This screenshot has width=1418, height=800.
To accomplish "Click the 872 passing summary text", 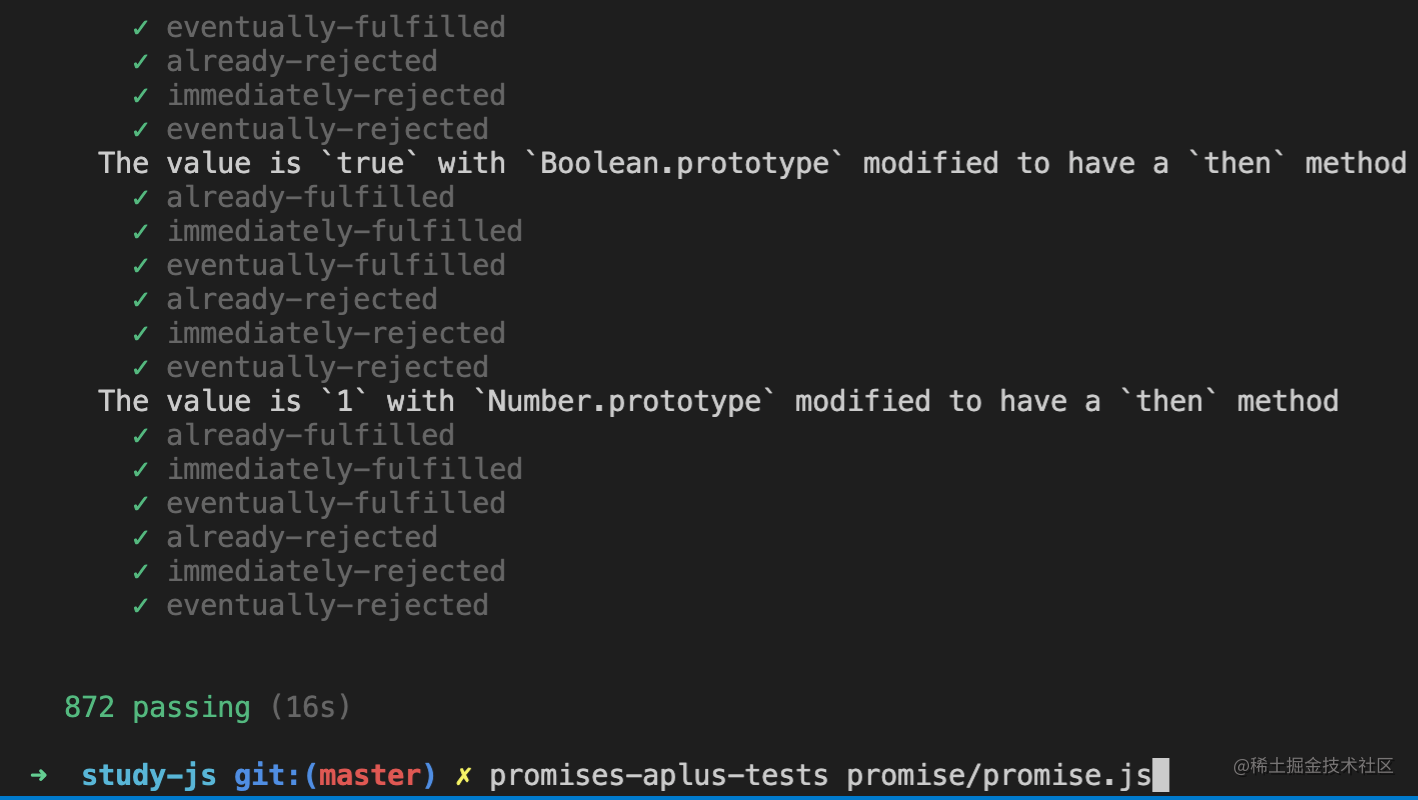I will 157,707.
